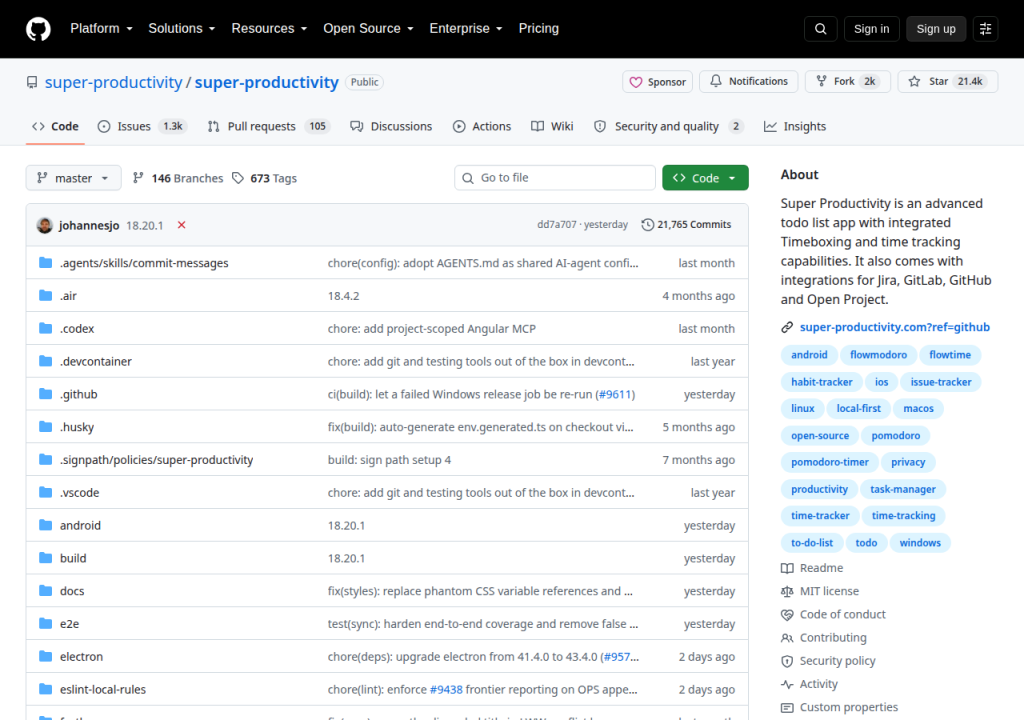Screen dimensions: 1024x720
Task: Expand the green Code dropdown button
Action: point(705,178)
